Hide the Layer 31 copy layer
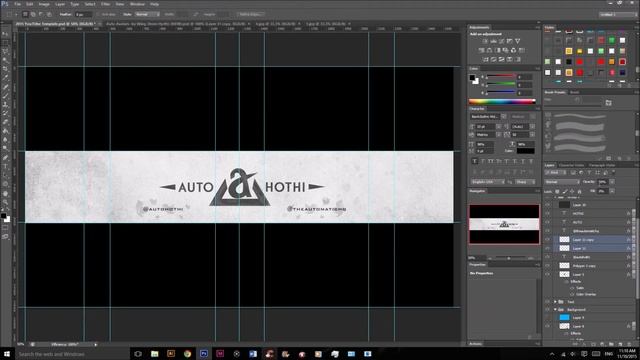The width and height of the screenshot is (640, 360). tap(547, 240)
